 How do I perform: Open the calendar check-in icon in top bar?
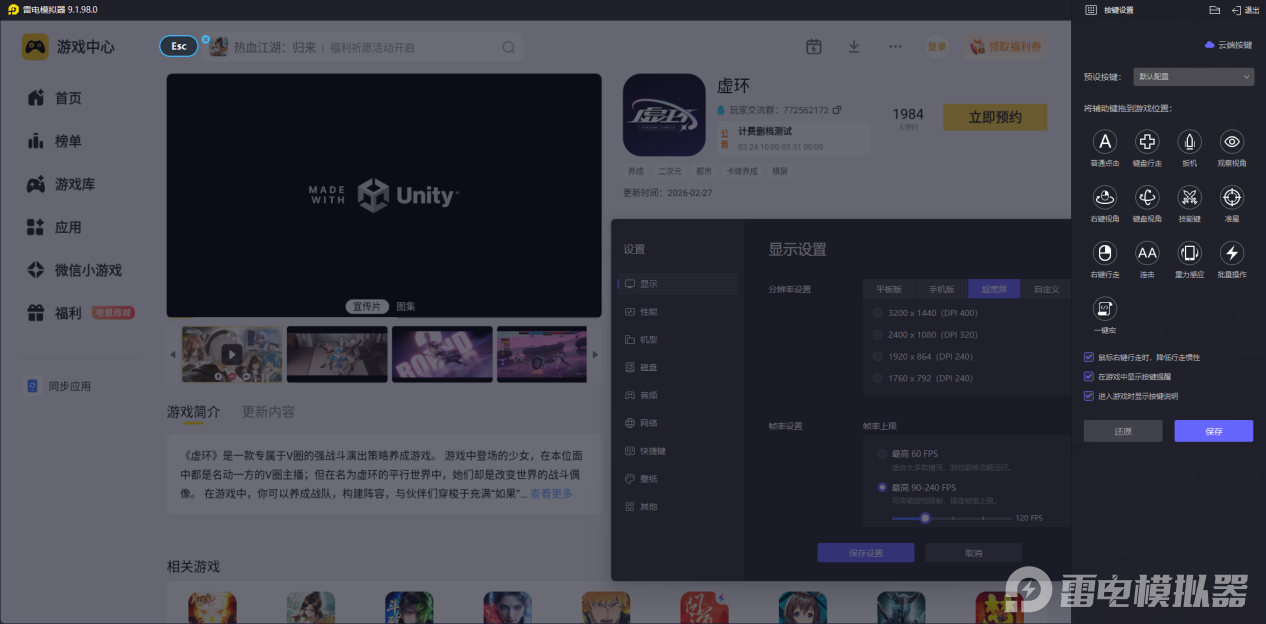tap(814, 47)
